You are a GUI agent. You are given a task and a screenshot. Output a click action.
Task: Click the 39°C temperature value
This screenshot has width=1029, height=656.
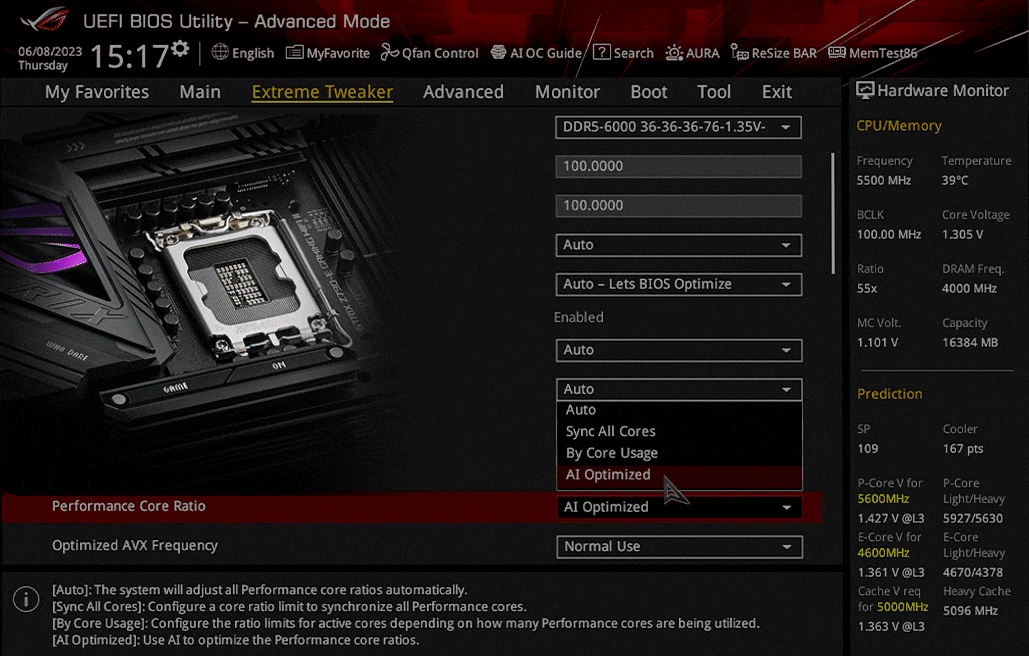(x=955, y=180)
